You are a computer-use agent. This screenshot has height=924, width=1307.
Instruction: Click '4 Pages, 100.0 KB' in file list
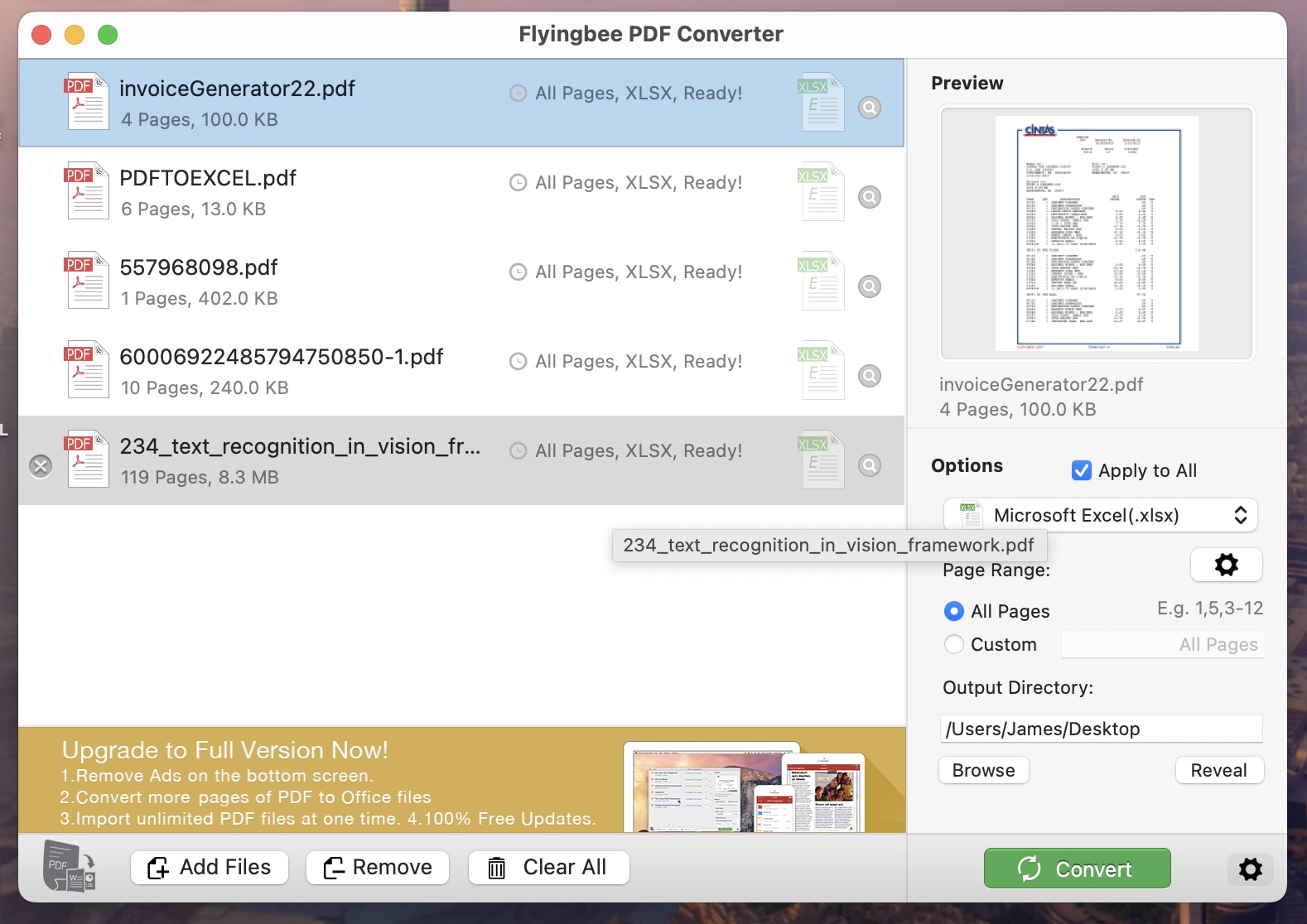(x=200, y=119)
